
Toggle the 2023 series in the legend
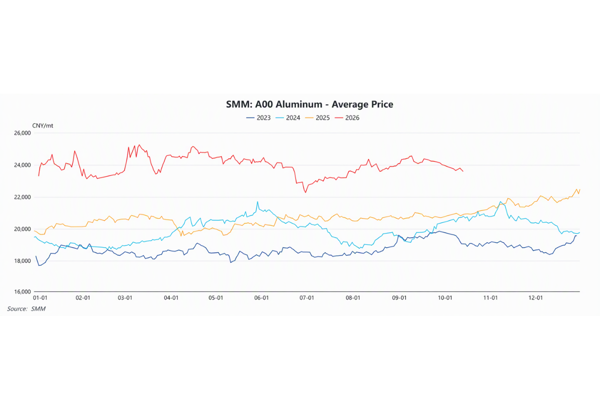click(x=258, y=118)
